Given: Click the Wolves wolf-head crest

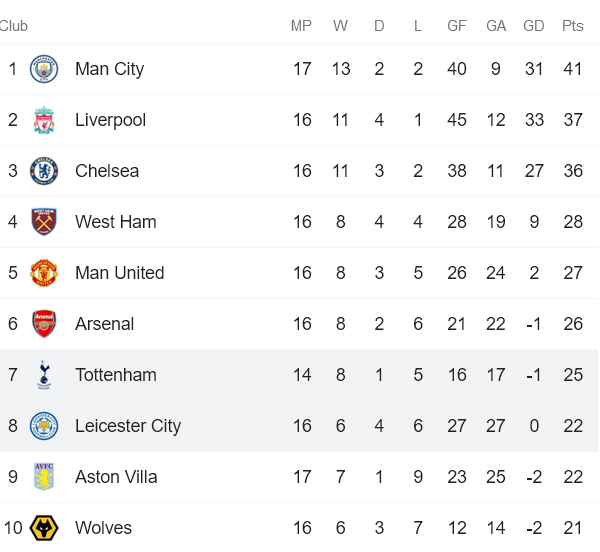Looking at the screenshot, I should (x=44, y=528).
